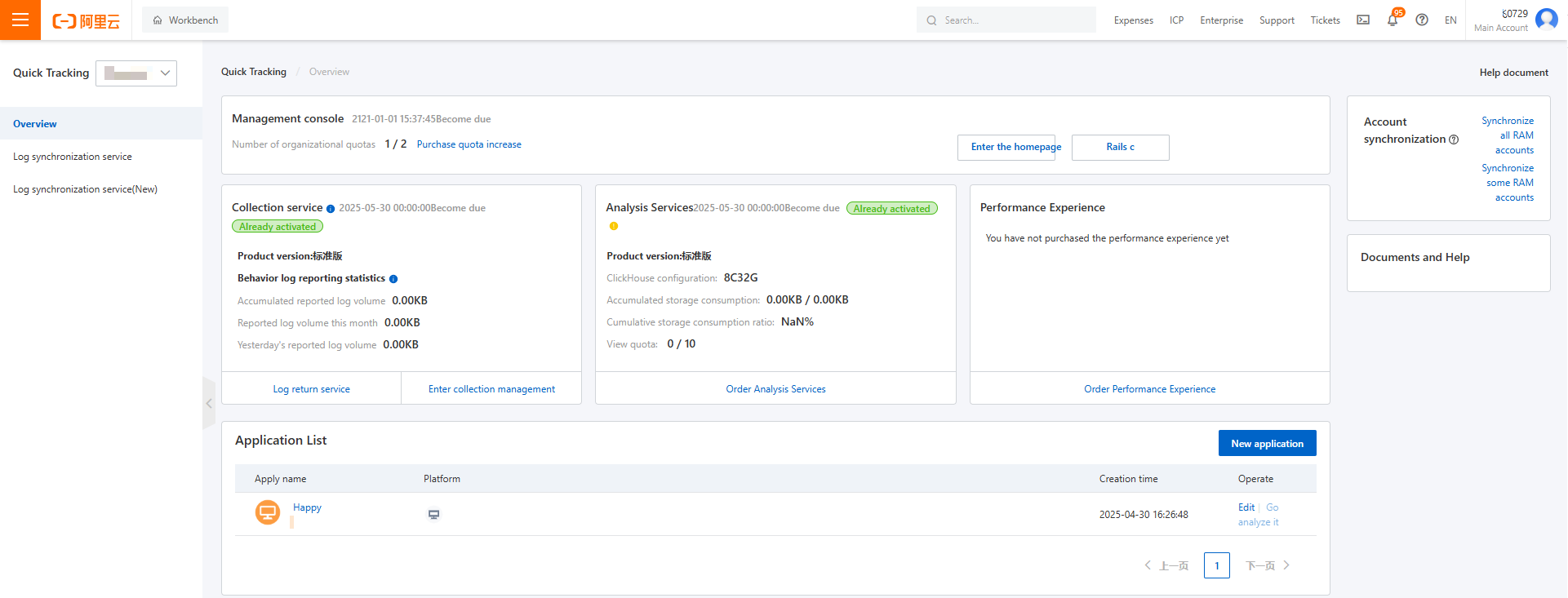1568x598 pixels.
Task: Go to the Workbench tab
Action: (x=185, y=20)
